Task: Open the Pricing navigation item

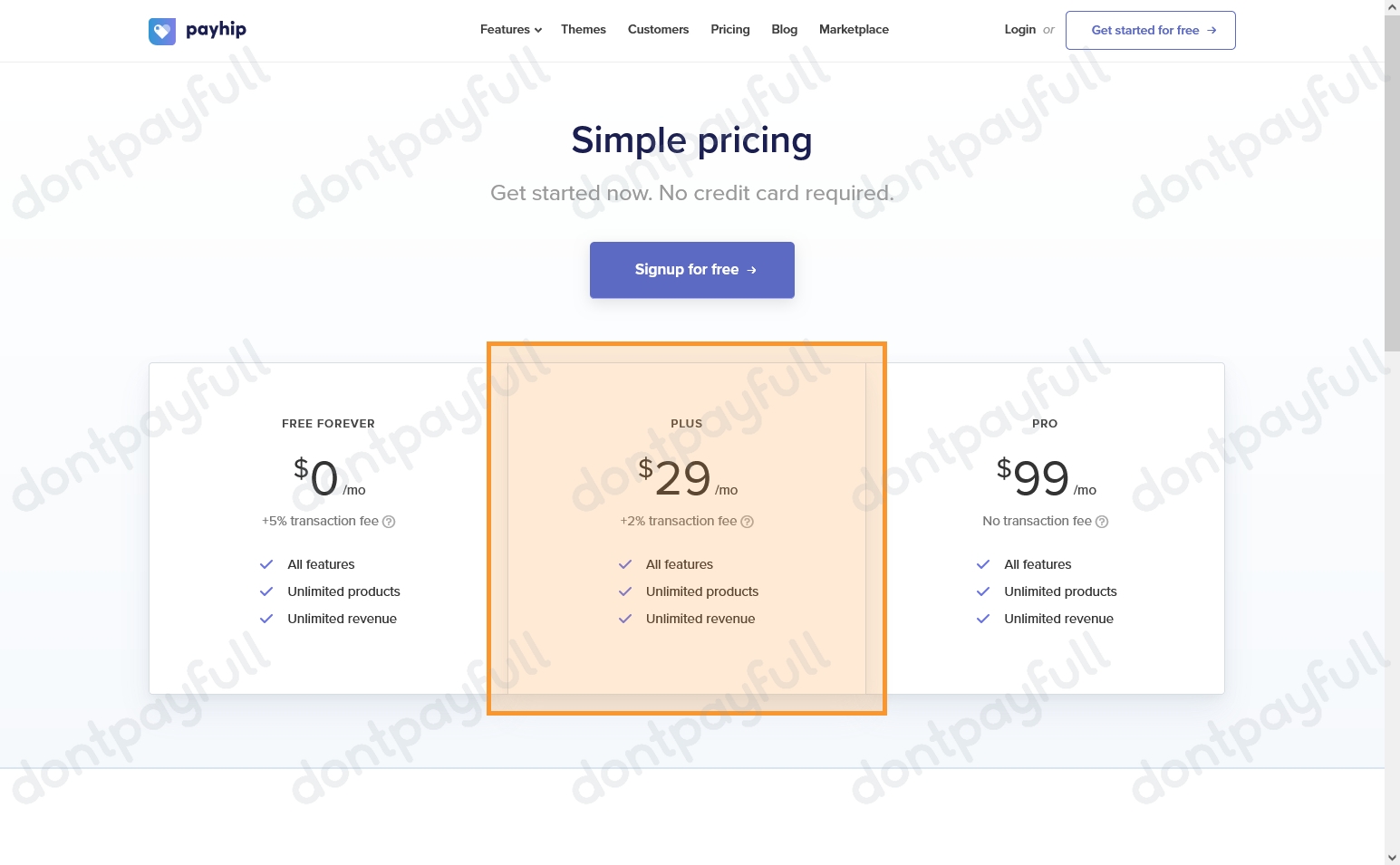Action: pyautogui.click(x=729, y=29)
